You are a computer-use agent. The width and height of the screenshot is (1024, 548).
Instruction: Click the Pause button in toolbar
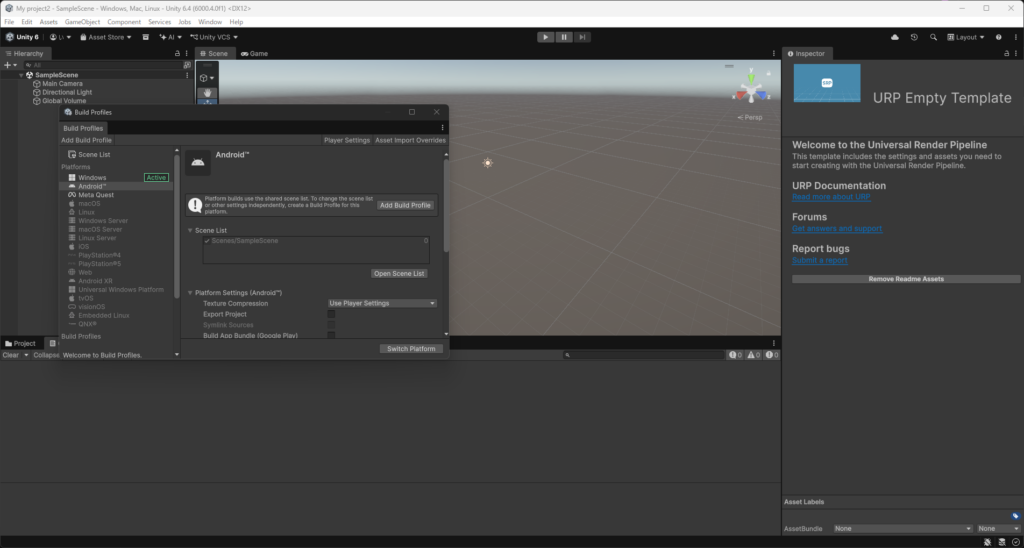[x=564, y=37]
